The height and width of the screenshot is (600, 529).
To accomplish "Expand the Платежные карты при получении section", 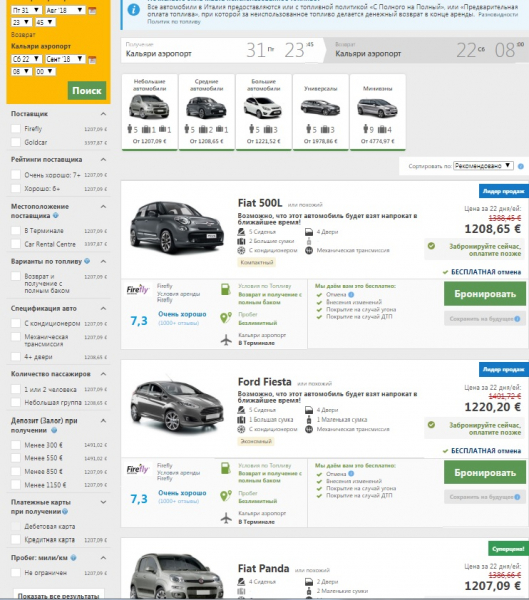I will [103, 502].
